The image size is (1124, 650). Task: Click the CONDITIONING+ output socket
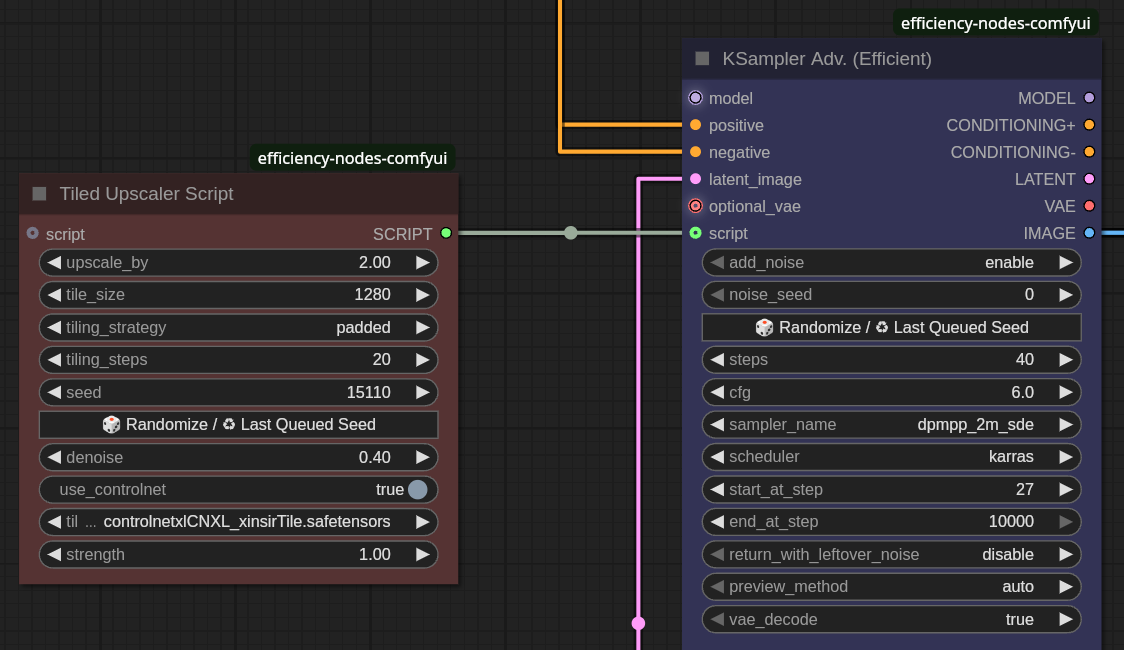click(1090, 125)
